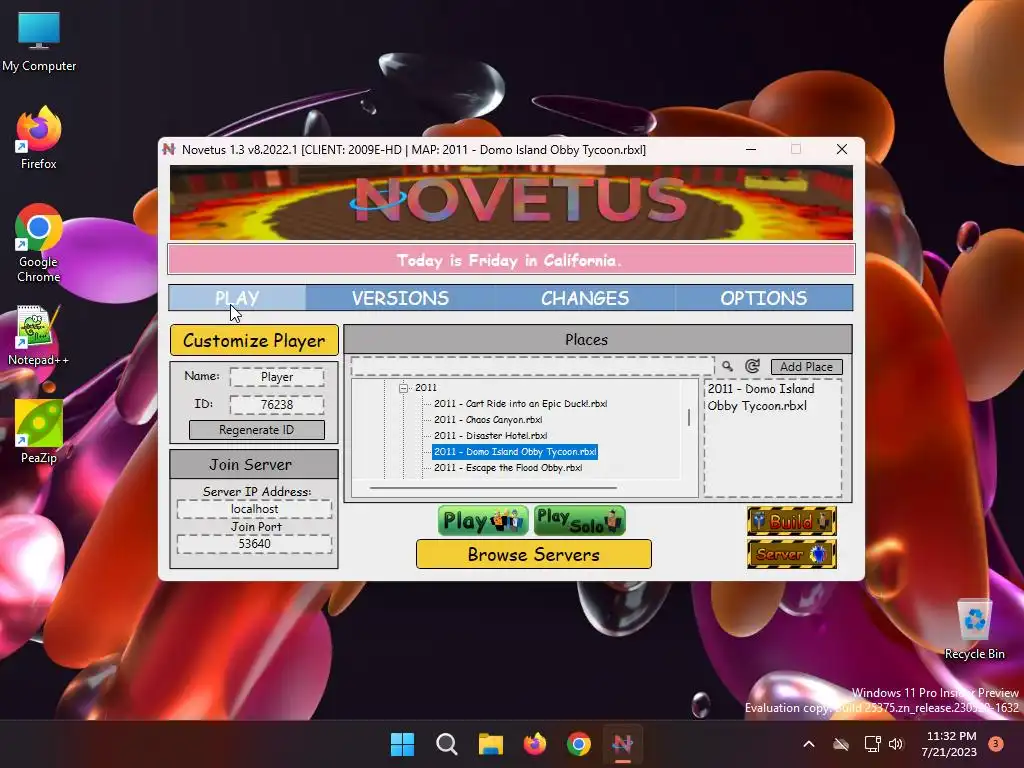Click the Places list vertical scrollbar

(689, 418)
